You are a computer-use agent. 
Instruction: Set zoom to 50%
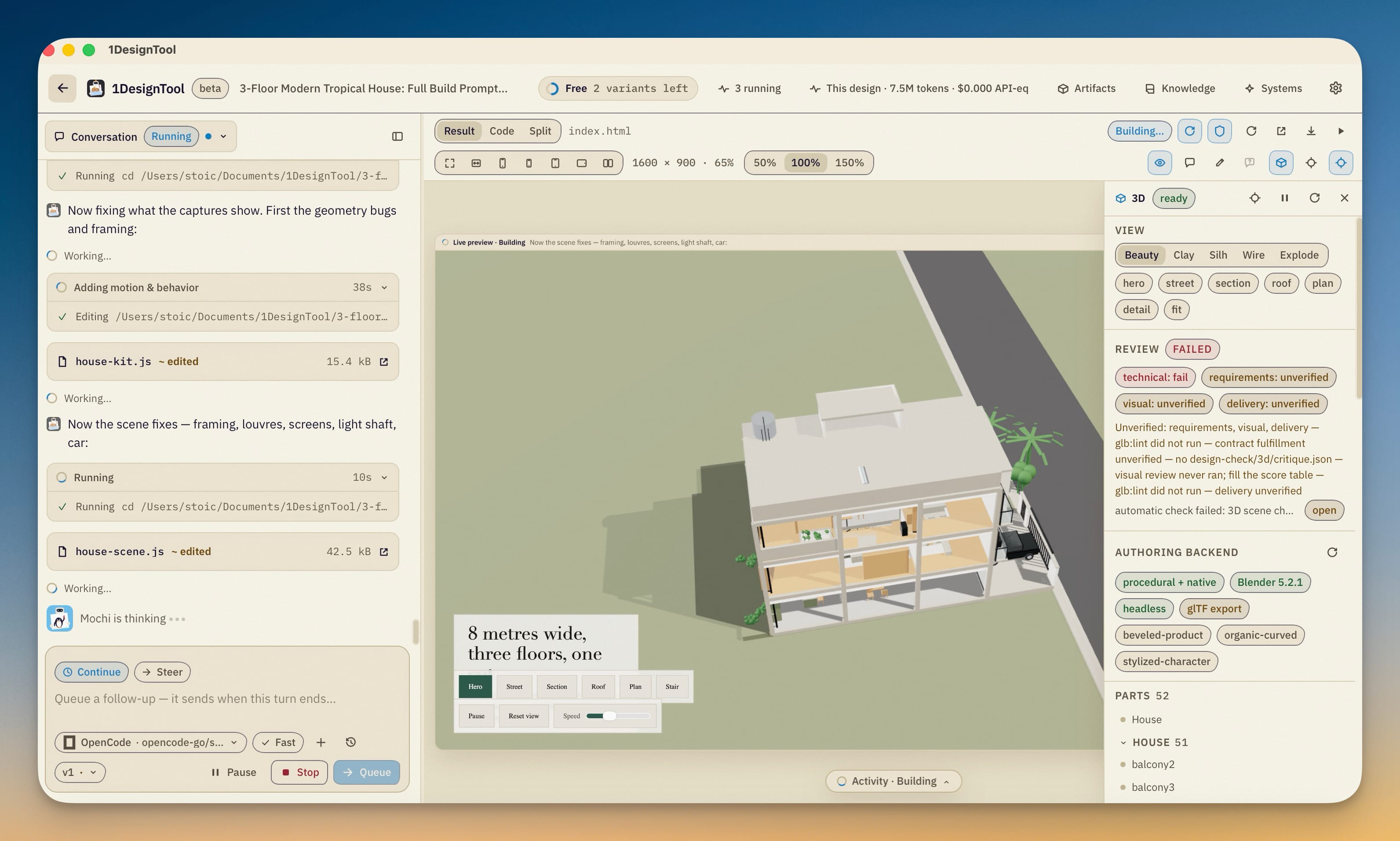click(765, 163)
